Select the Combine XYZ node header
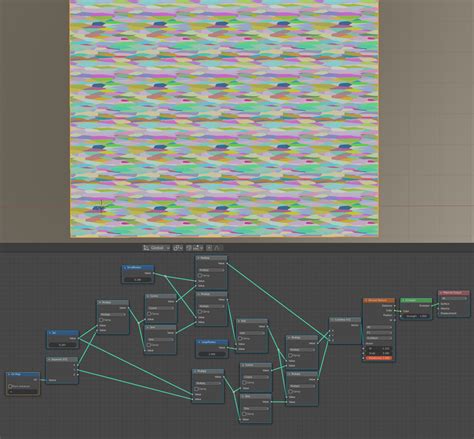The height and width of the screenshot is (439, 474). pos(345,320)
